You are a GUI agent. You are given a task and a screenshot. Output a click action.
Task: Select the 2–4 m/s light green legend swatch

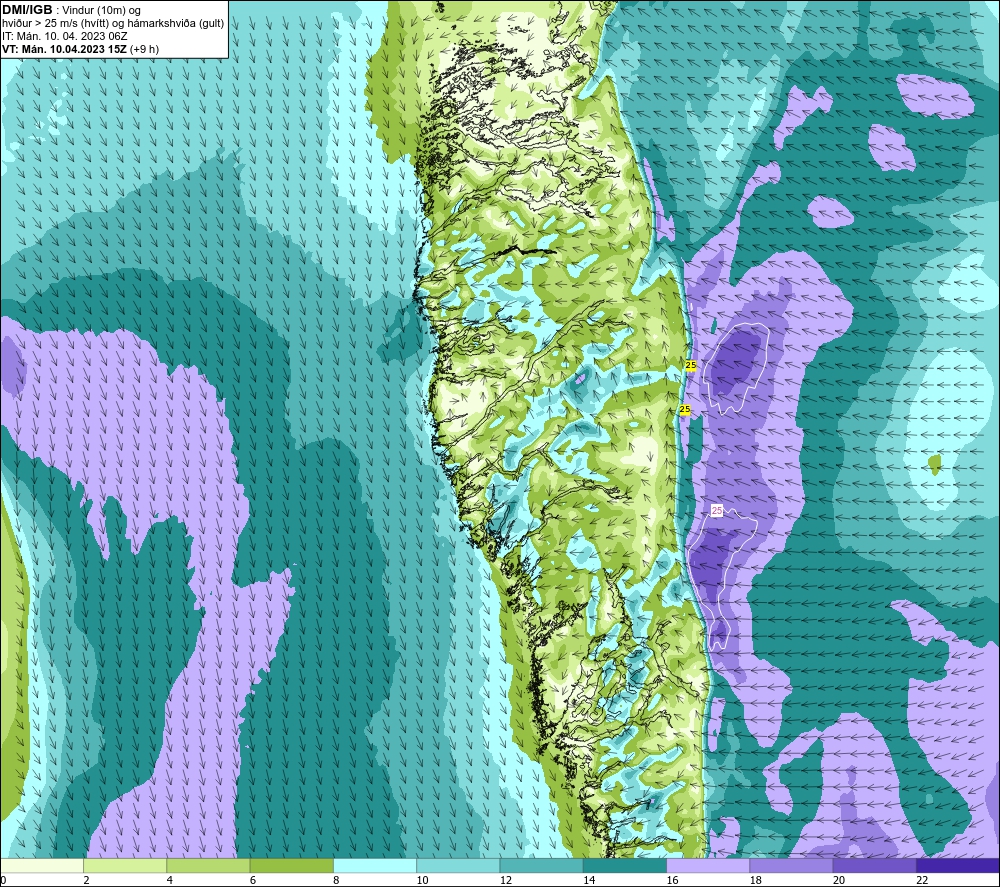(125, 865)
